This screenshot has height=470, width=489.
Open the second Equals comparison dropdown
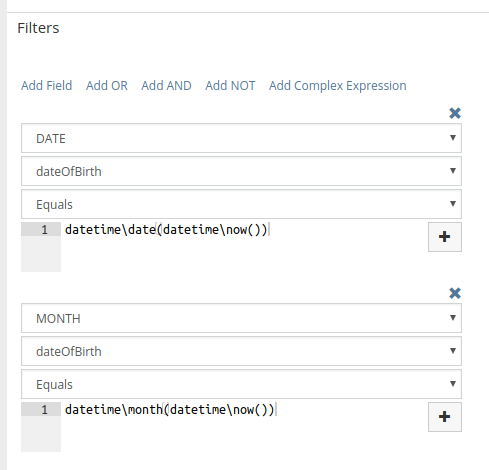point(241,384)
